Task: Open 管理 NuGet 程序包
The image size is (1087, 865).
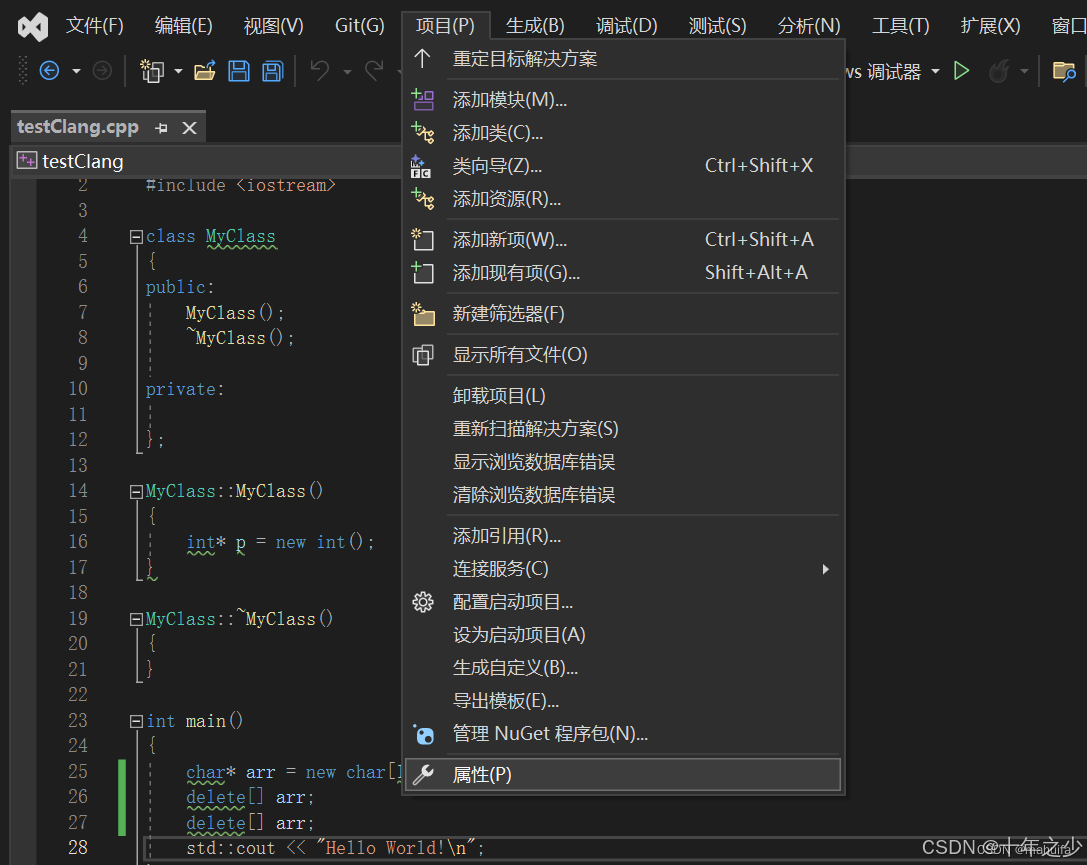Action: click(x=550, y=733)
